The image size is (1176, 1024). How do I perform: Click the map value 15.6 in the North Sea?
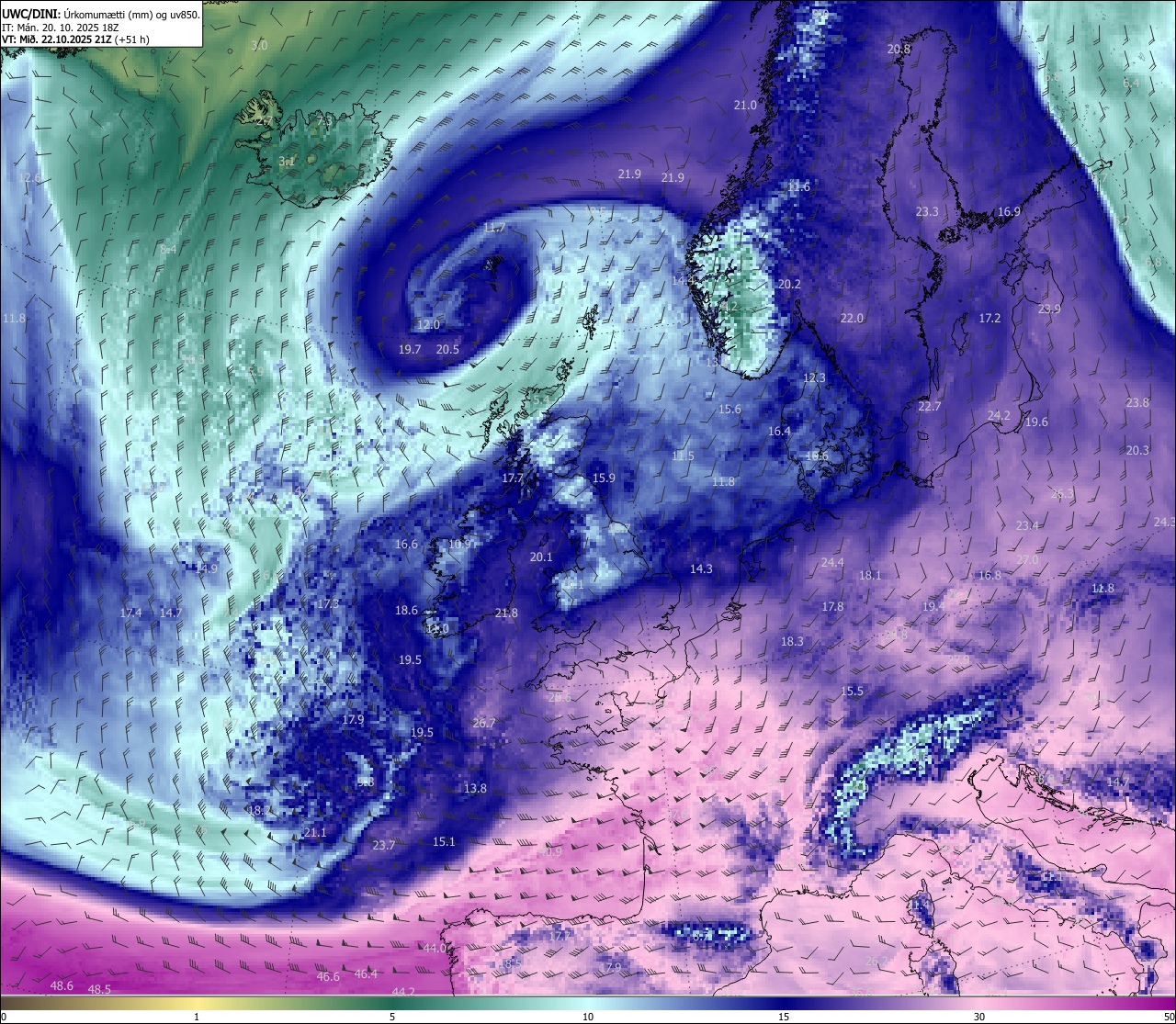(729, 409)
